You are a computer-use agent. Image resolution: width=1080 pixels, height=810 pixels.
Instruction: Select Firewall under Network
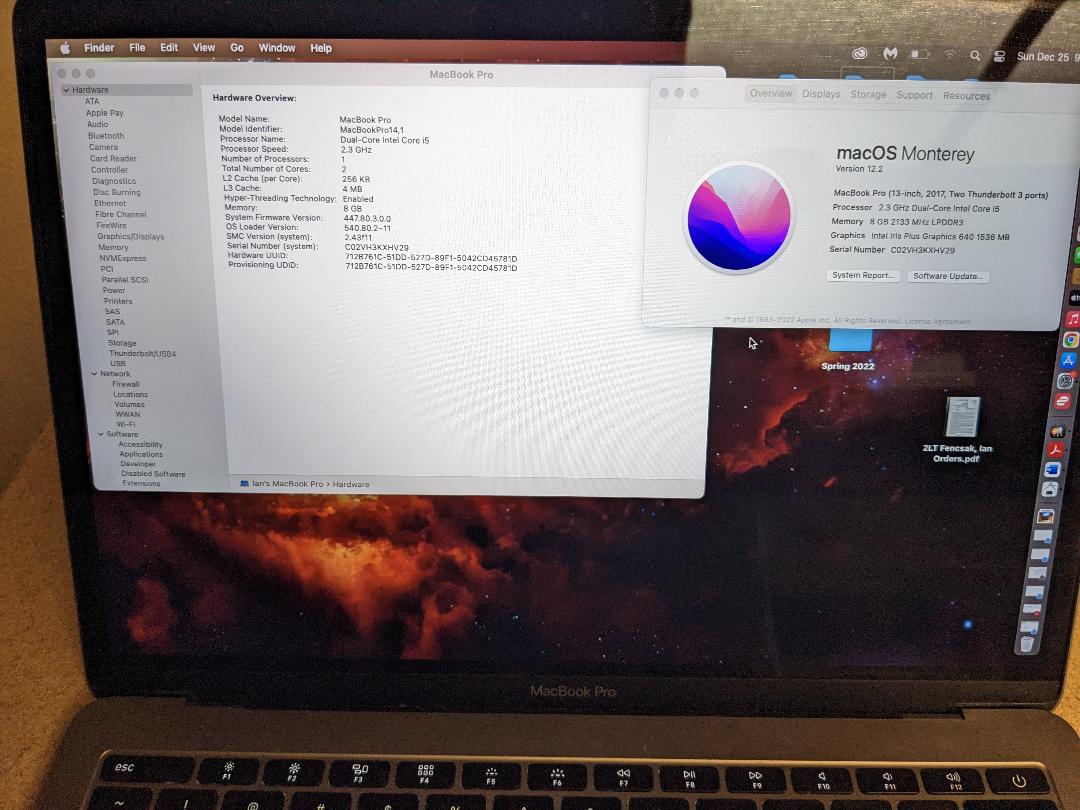tap(126, 384)
